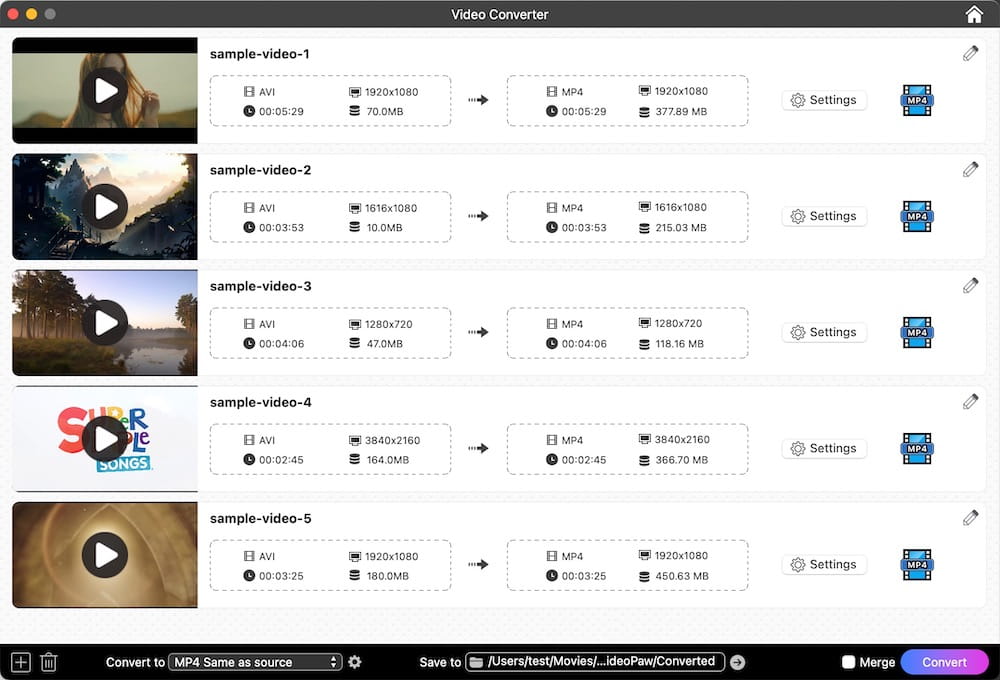Play the sample-video-2 preview thumbnail
Image resolution: width=1000 pixels, height=680 pixels.
tap(104, 206)
